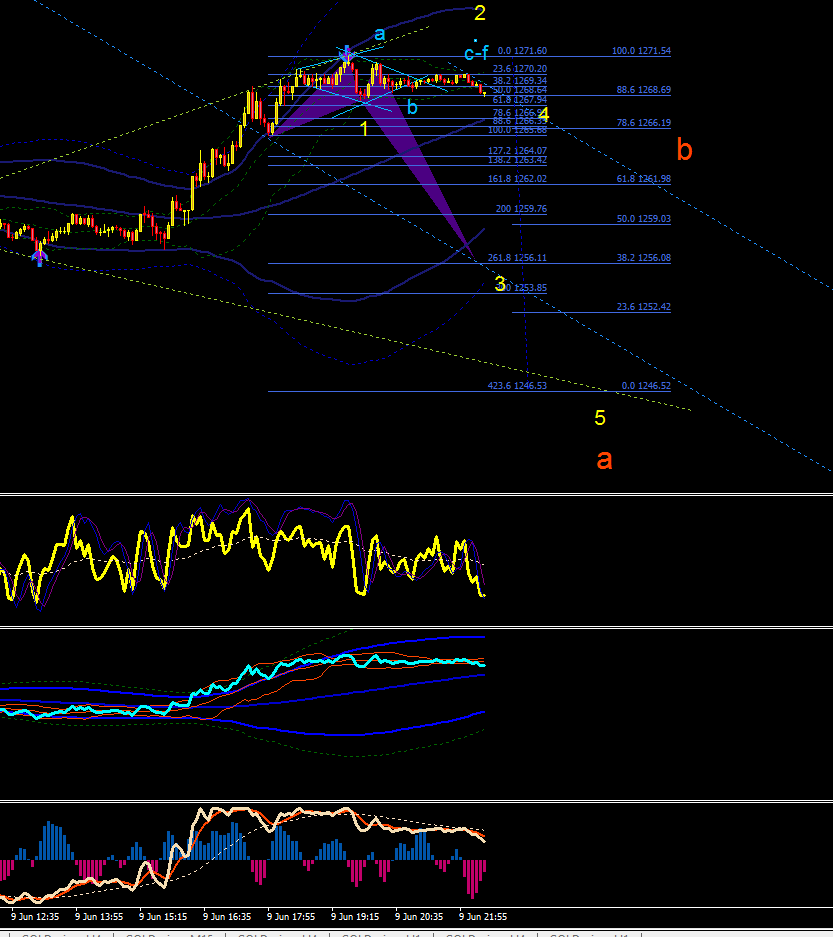
Task: Switch to the M15 chart tab
Action: 169,934
